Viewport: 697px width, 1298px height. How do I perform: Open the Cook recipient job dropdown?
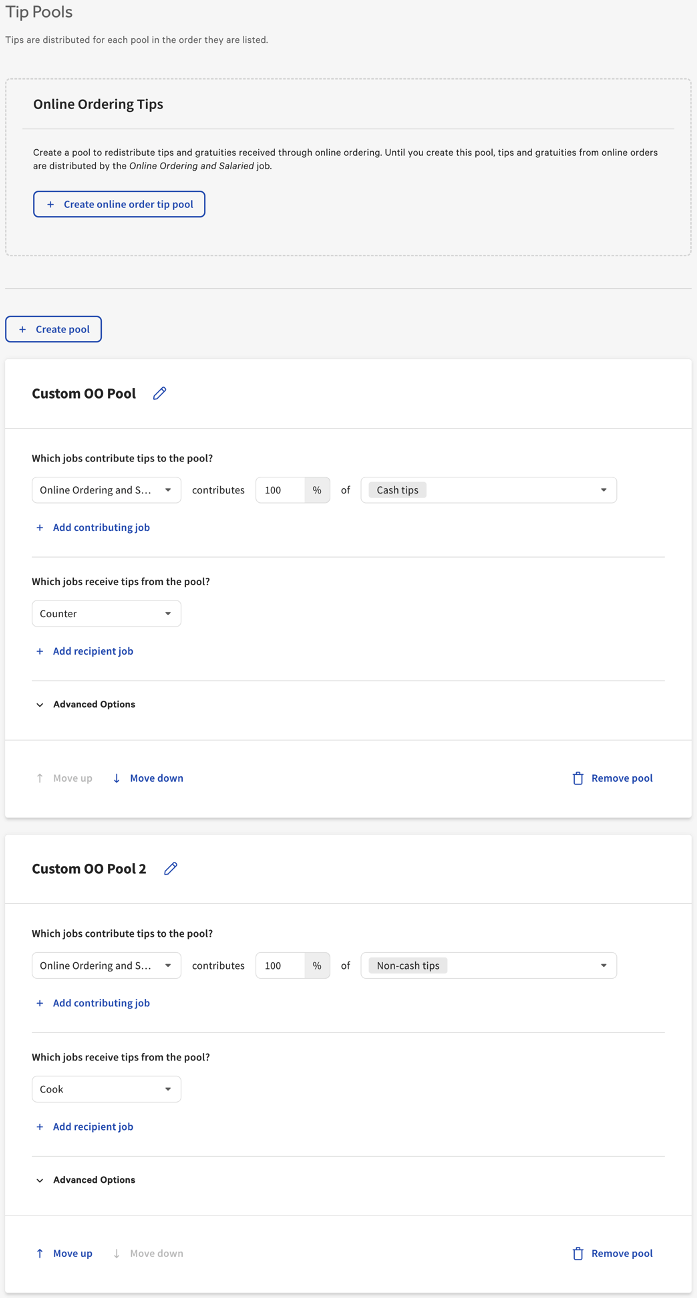pyautogui.click(x=106, y=1089)
